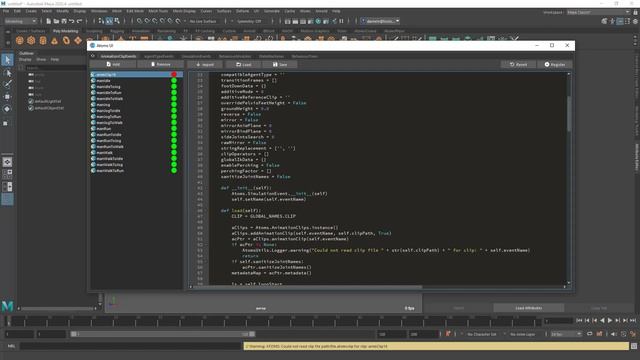The height and width of the screenshot is (360, 640).
Task: Select the arrow Select tool in toolbox
Action: coord(7,60)
